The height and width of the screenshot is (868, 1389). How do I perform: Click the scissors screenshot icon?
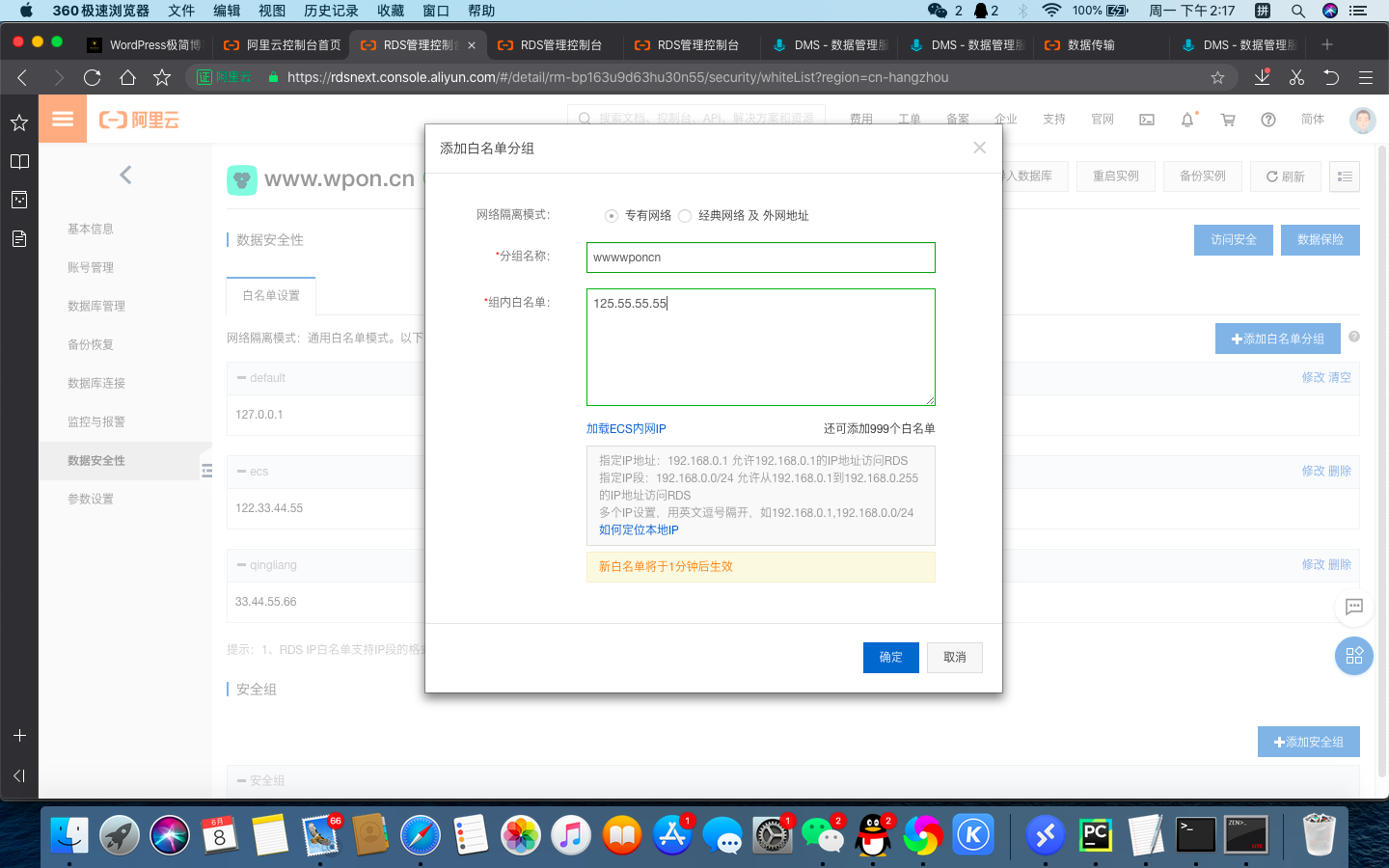coord(1296,77)
